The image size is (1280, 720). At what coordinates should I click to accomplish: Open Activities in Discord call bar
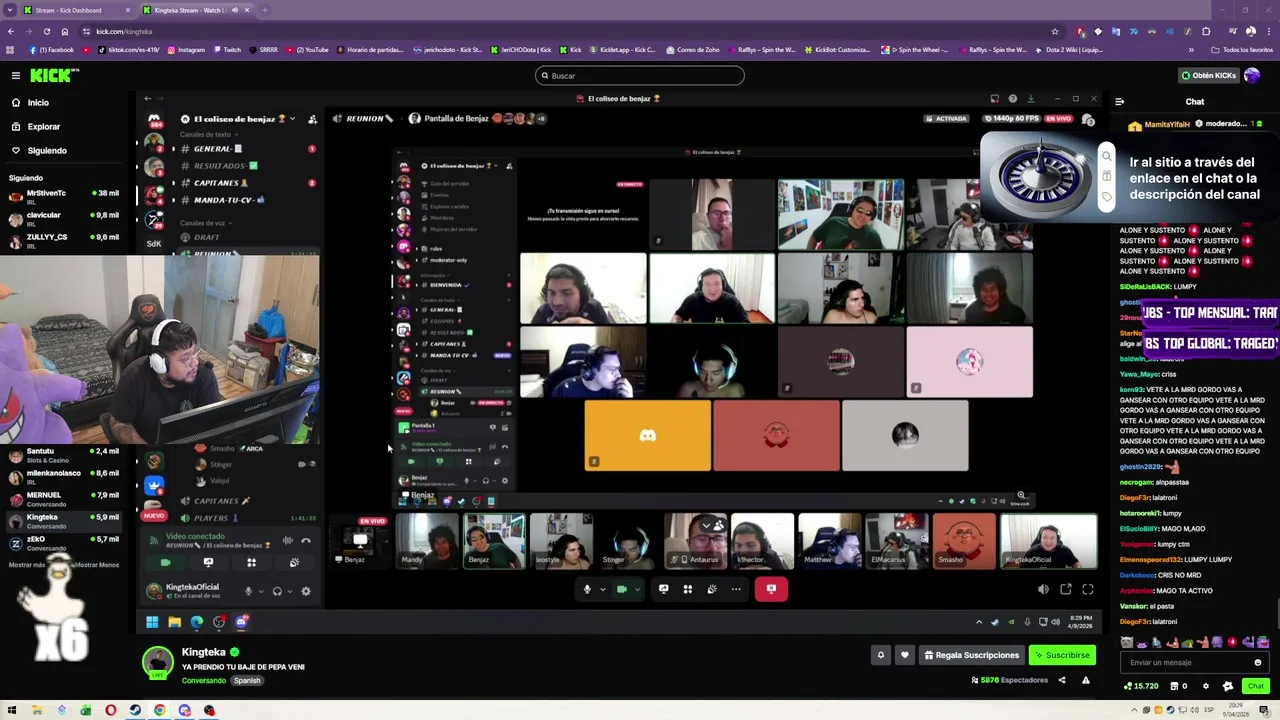pos(688,589)
